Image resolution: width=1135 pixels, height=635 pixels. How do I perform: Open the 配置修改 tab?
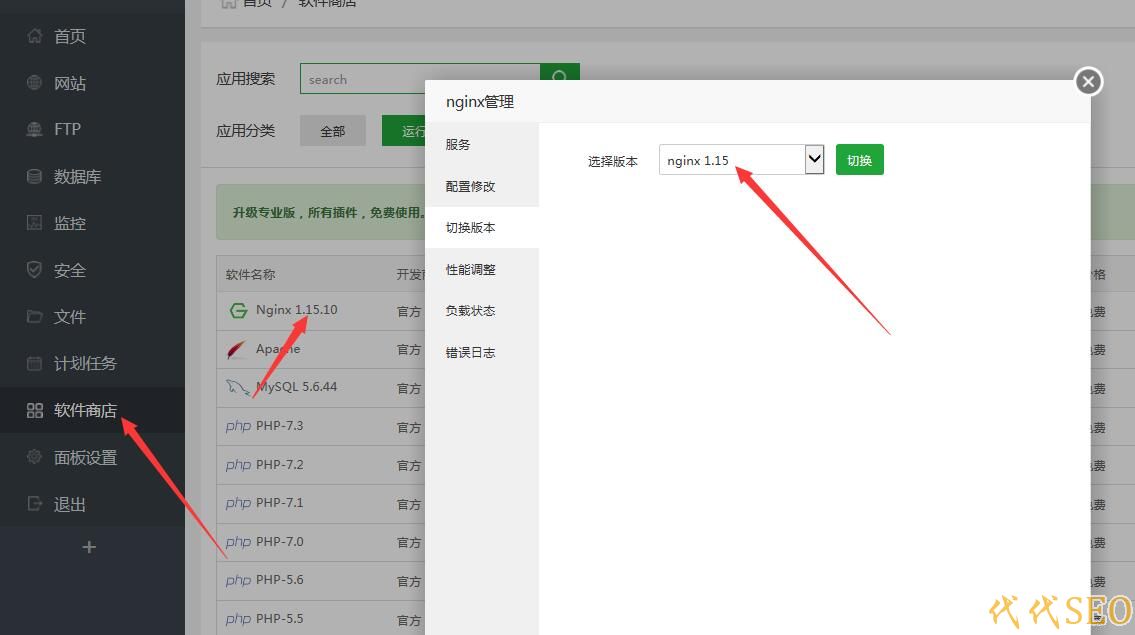tap(470, 187)
